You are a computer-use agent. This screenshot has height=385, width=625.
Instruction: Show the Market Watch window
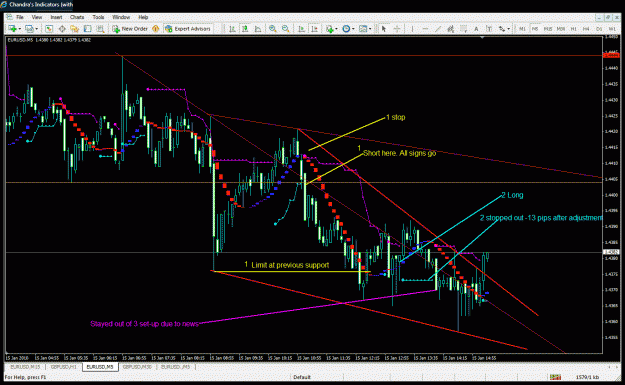tap(49, 29)
